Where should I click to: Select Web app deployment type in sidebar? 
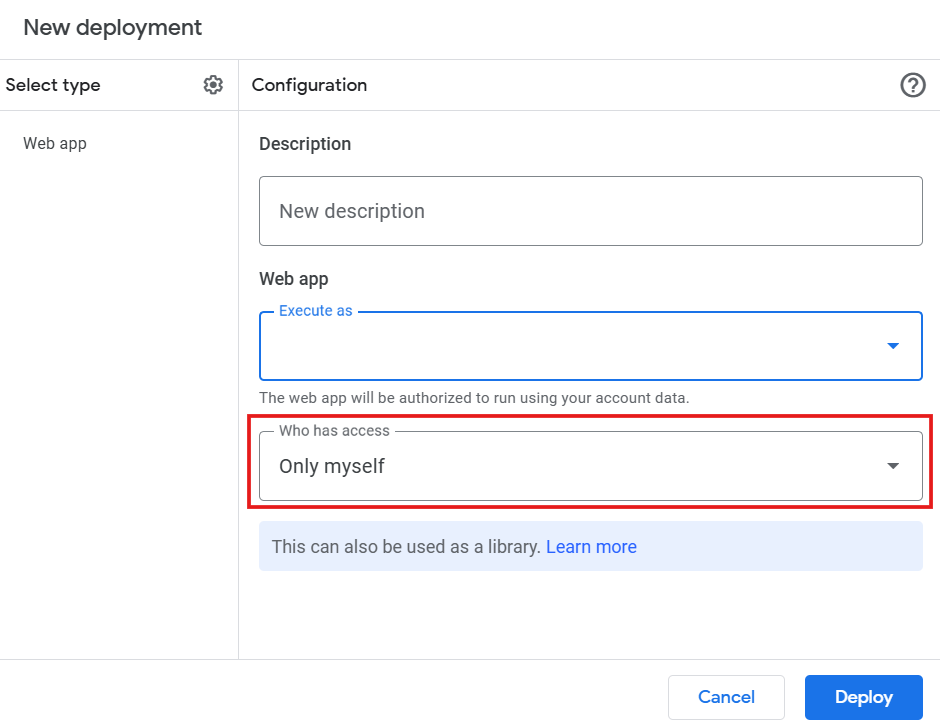(x=55, y=143)
